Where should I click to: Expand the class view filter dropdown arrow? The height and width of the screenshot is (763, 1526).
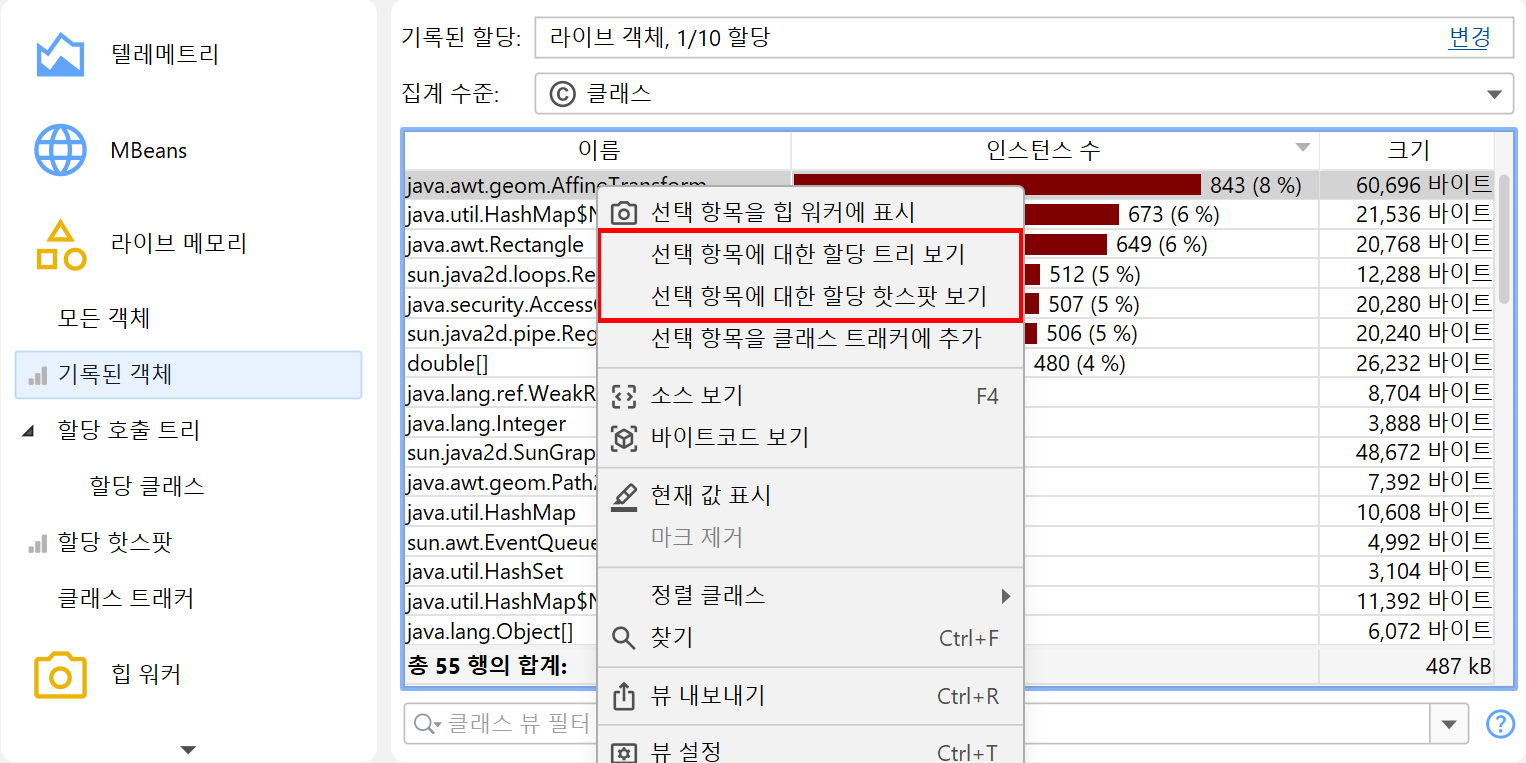click(x=1449, y=723)
